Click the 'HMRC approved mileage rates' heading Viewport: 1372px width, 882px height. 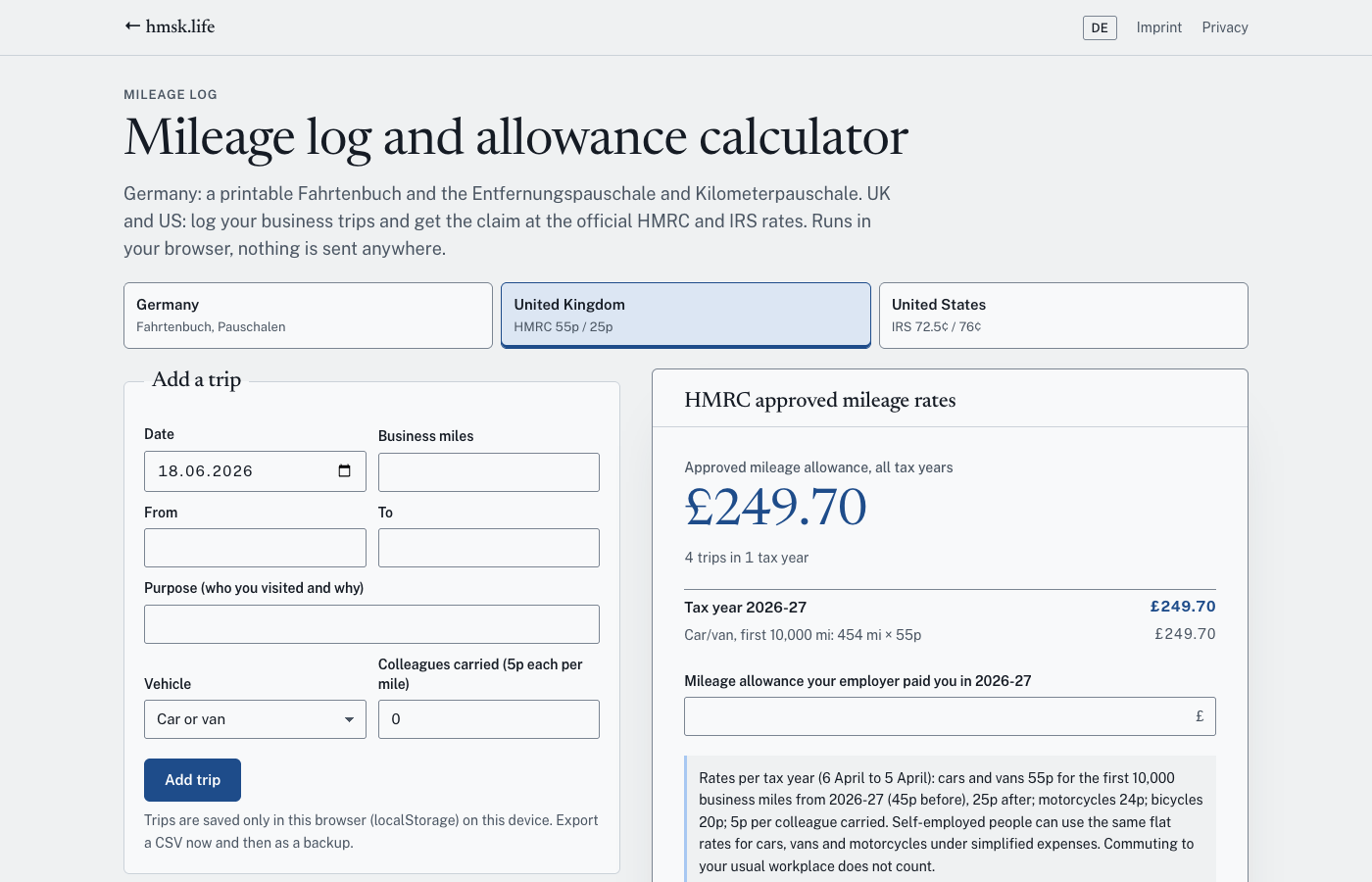point(819,400)
